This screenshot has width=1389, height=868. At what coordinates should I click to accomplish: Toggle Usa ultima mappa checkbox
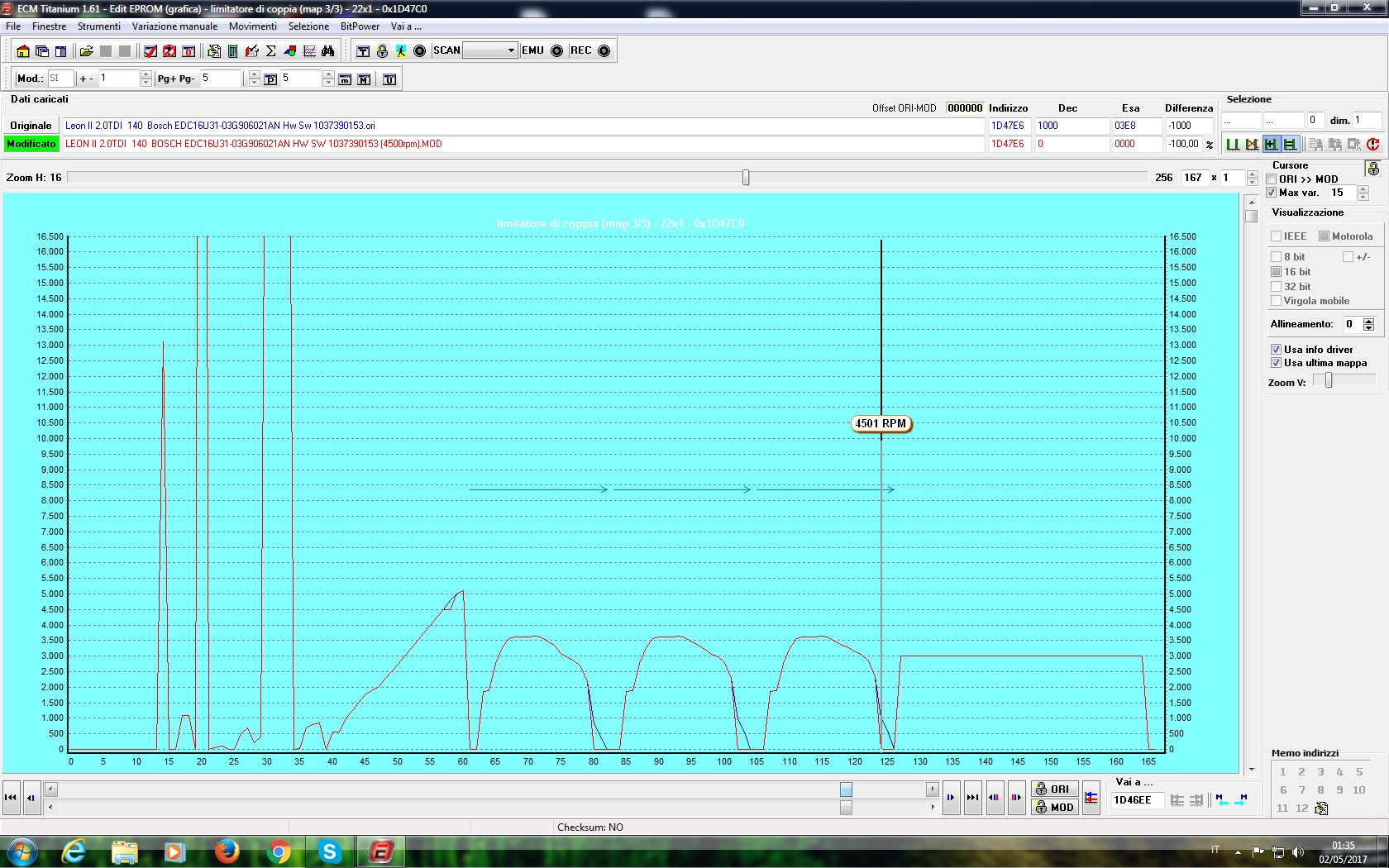[x=1276, y=363]
